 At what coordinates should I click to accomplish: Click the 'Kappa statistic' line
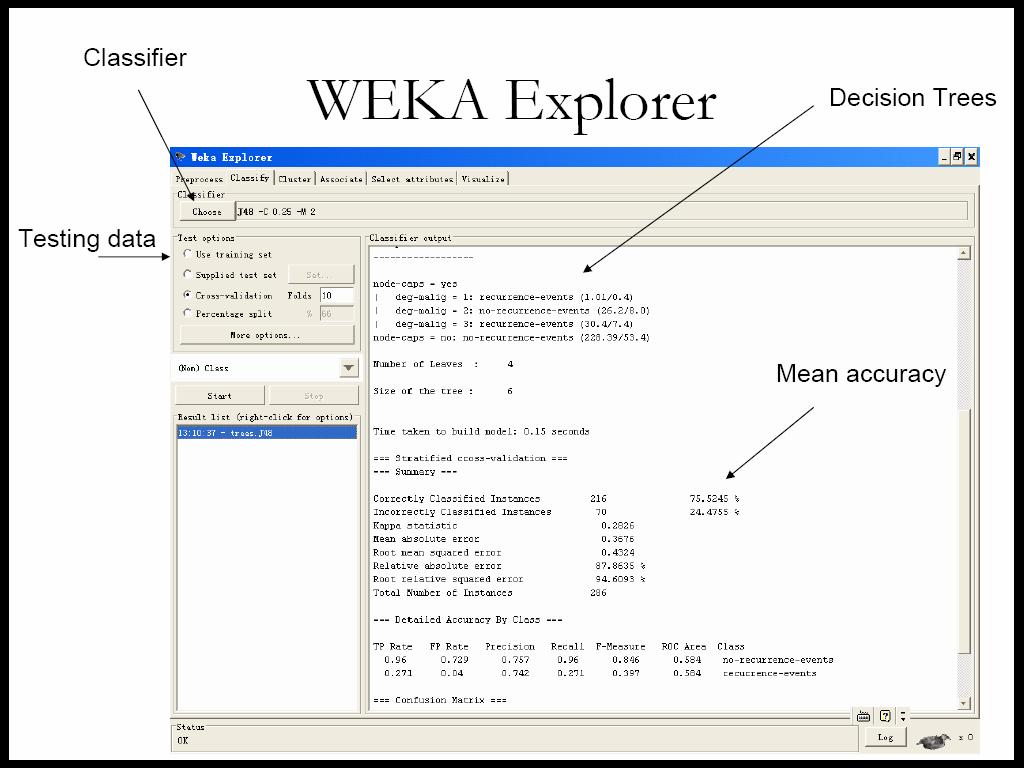[x=504, y=526]
